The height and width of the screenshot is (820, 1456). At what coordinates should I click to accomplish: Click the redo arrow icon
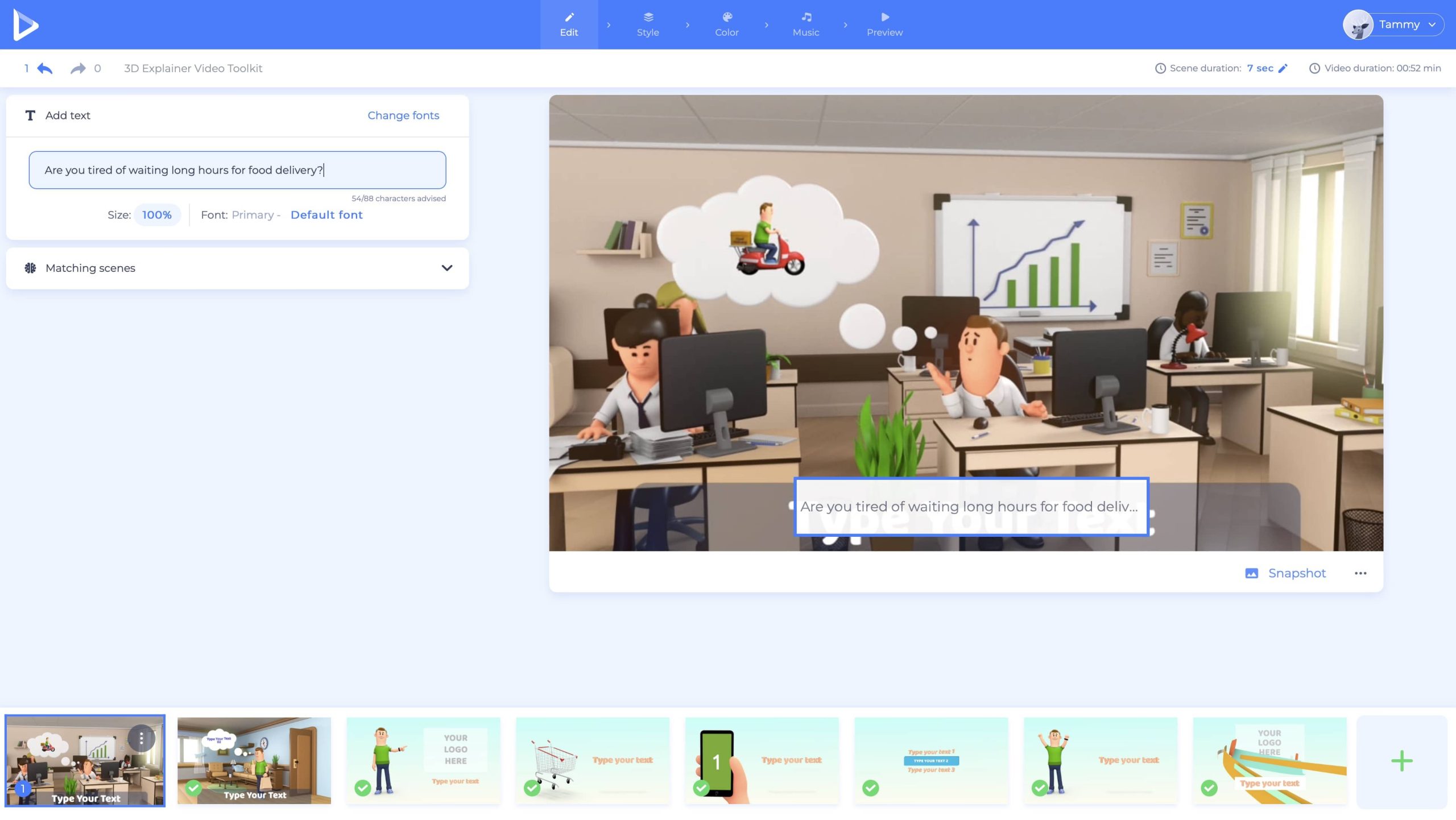pyautogui.click(x=78, y=68)
